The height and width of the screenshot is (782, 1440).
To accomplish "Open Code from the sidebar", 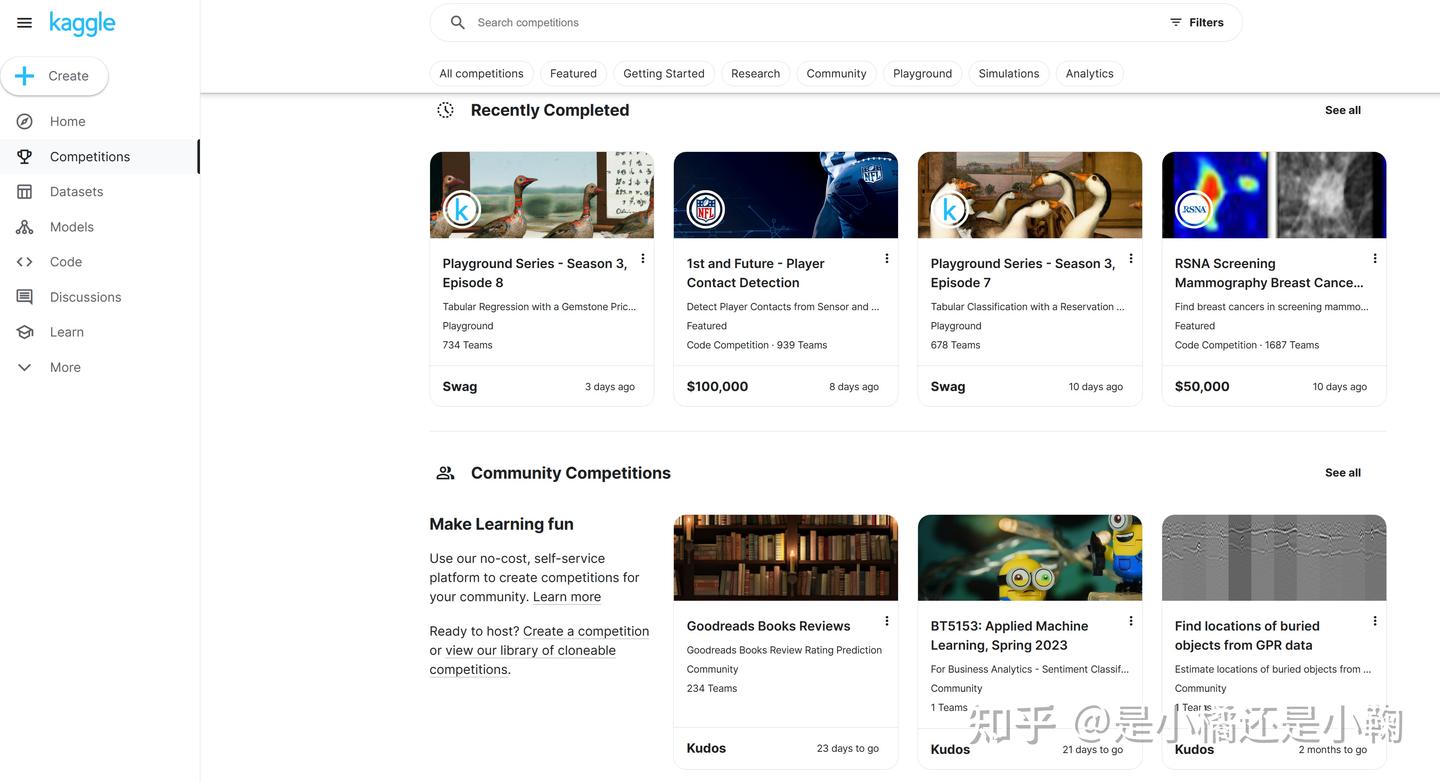I will (99, 262).
